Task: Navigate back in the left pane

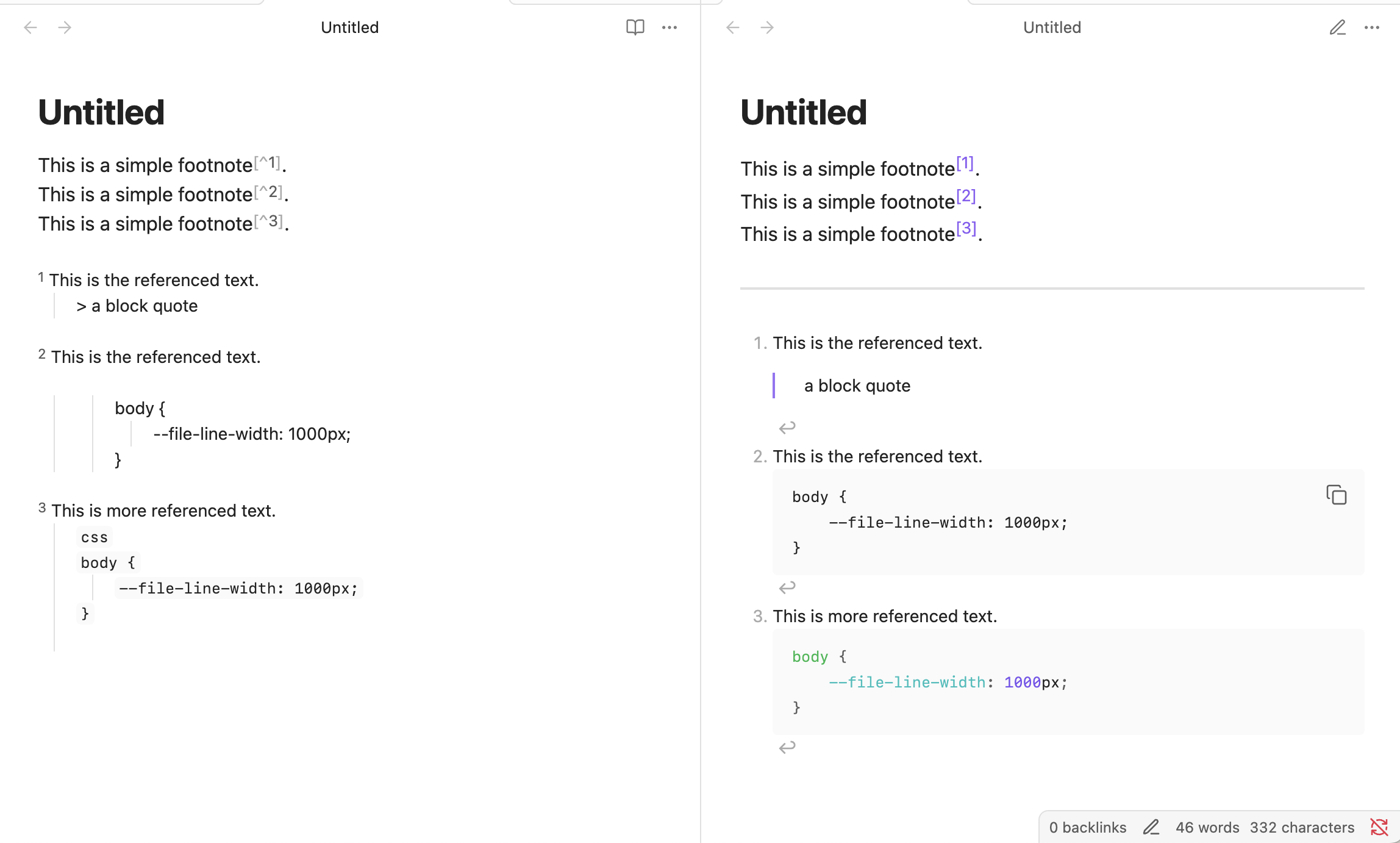Action: [30, 27]
